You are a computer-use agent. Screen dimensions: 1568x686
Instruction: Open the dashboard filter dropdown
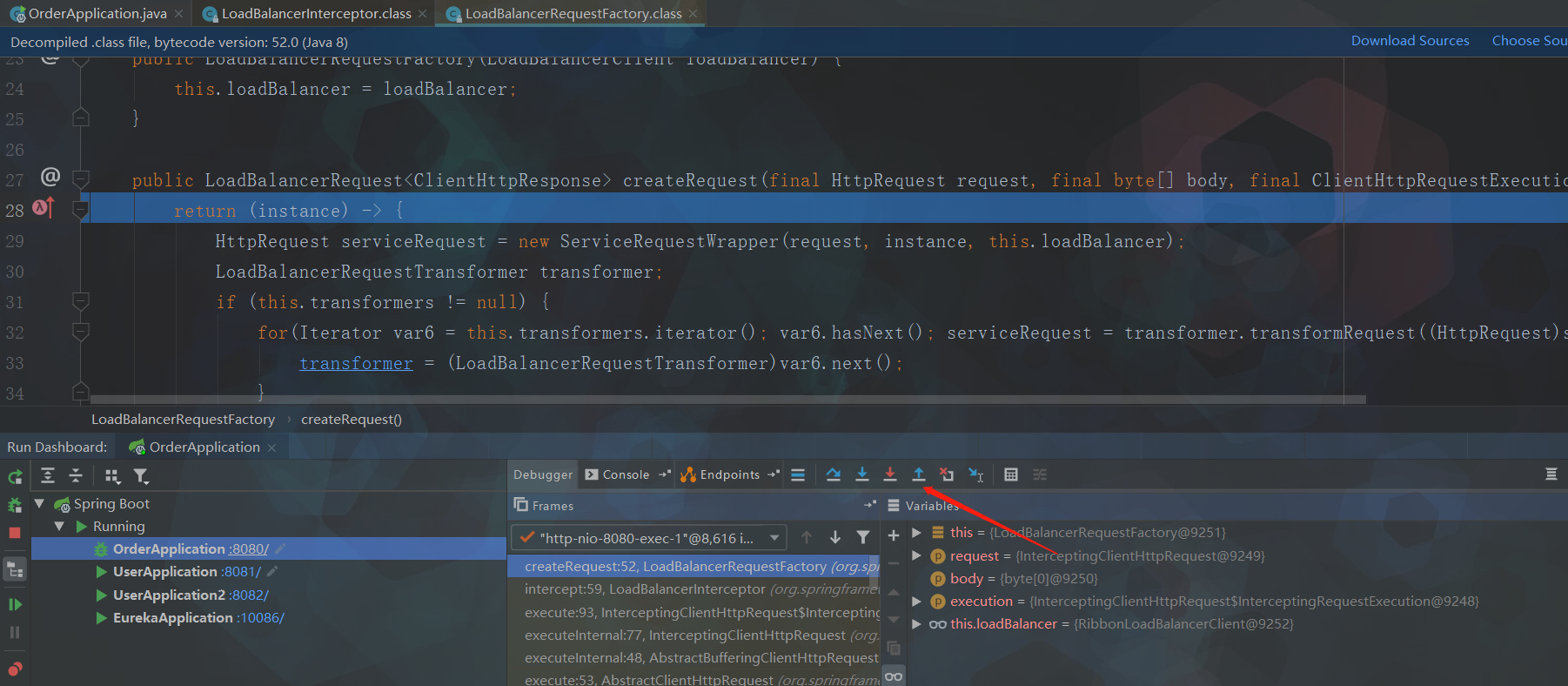click(141, 476)
